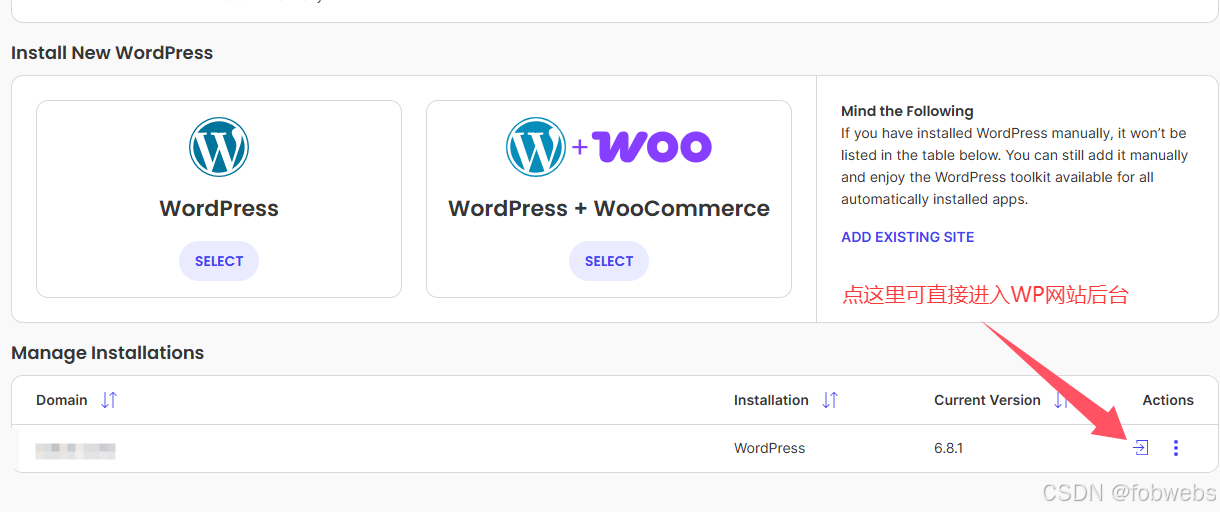
Task: Click the version 6.8.1 cell
Action: click(948, 448)
